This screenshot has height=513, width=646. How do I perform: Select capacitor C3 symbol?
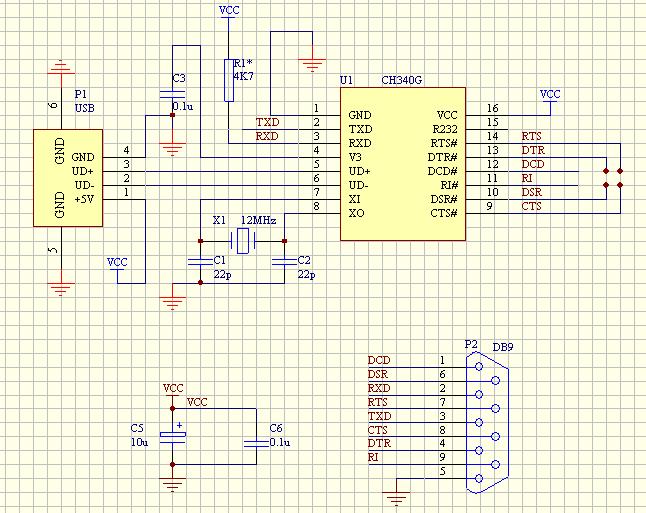pos(172,92)
